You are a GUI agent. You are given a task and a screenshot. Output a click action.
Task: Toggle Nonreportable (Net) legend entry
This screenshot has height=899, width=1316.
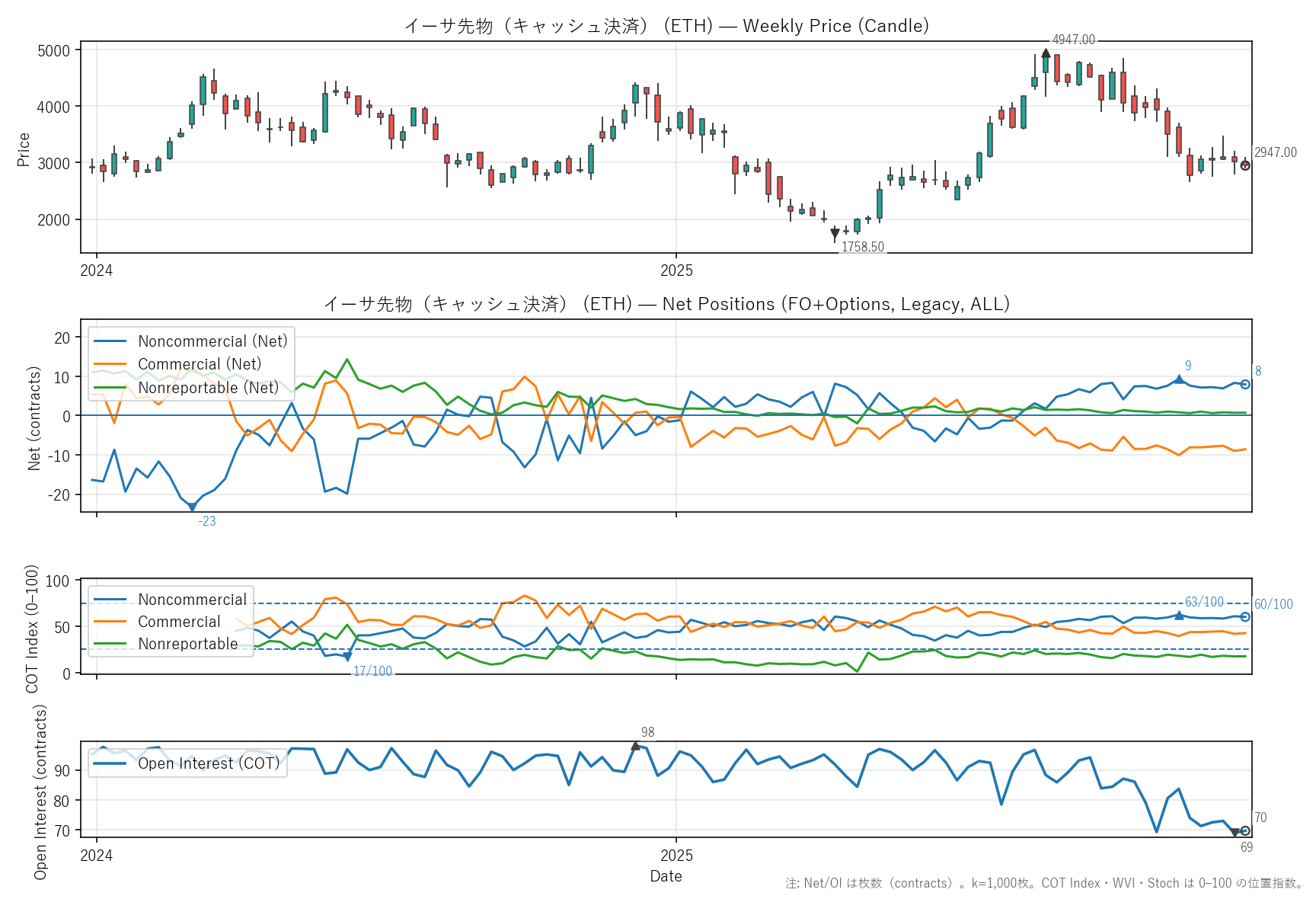(x=208, y=388)
